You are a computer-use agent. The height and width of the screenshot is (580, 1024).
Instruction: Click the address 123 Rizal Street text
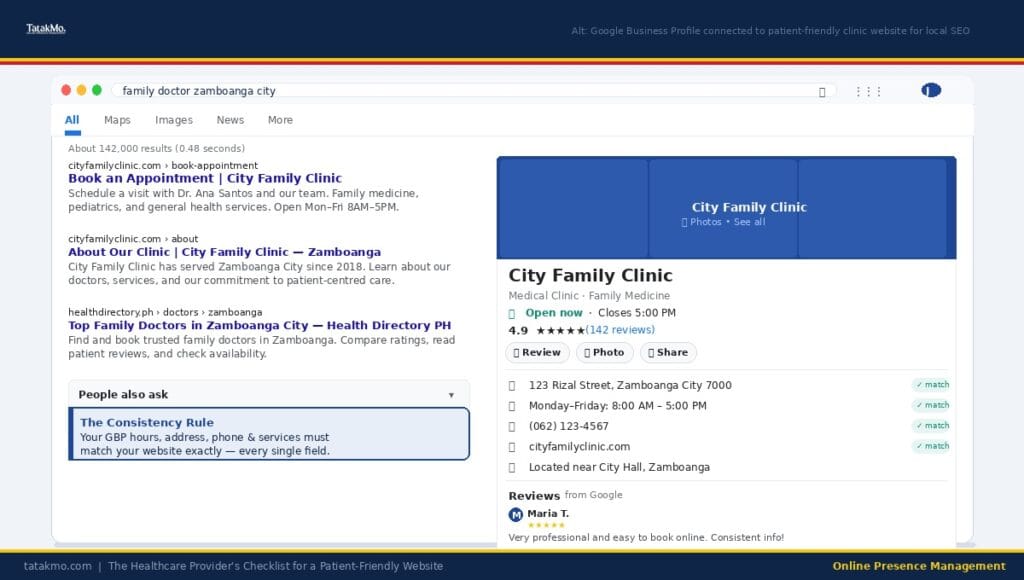[x=630, y=385]
